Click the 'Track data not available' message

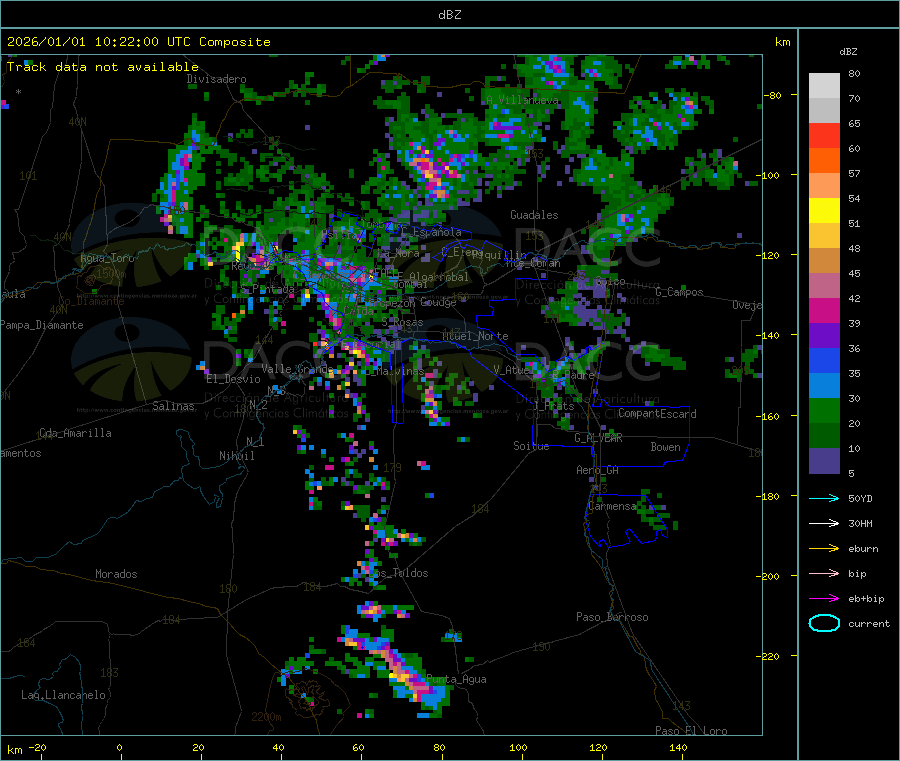pos(102,67)
